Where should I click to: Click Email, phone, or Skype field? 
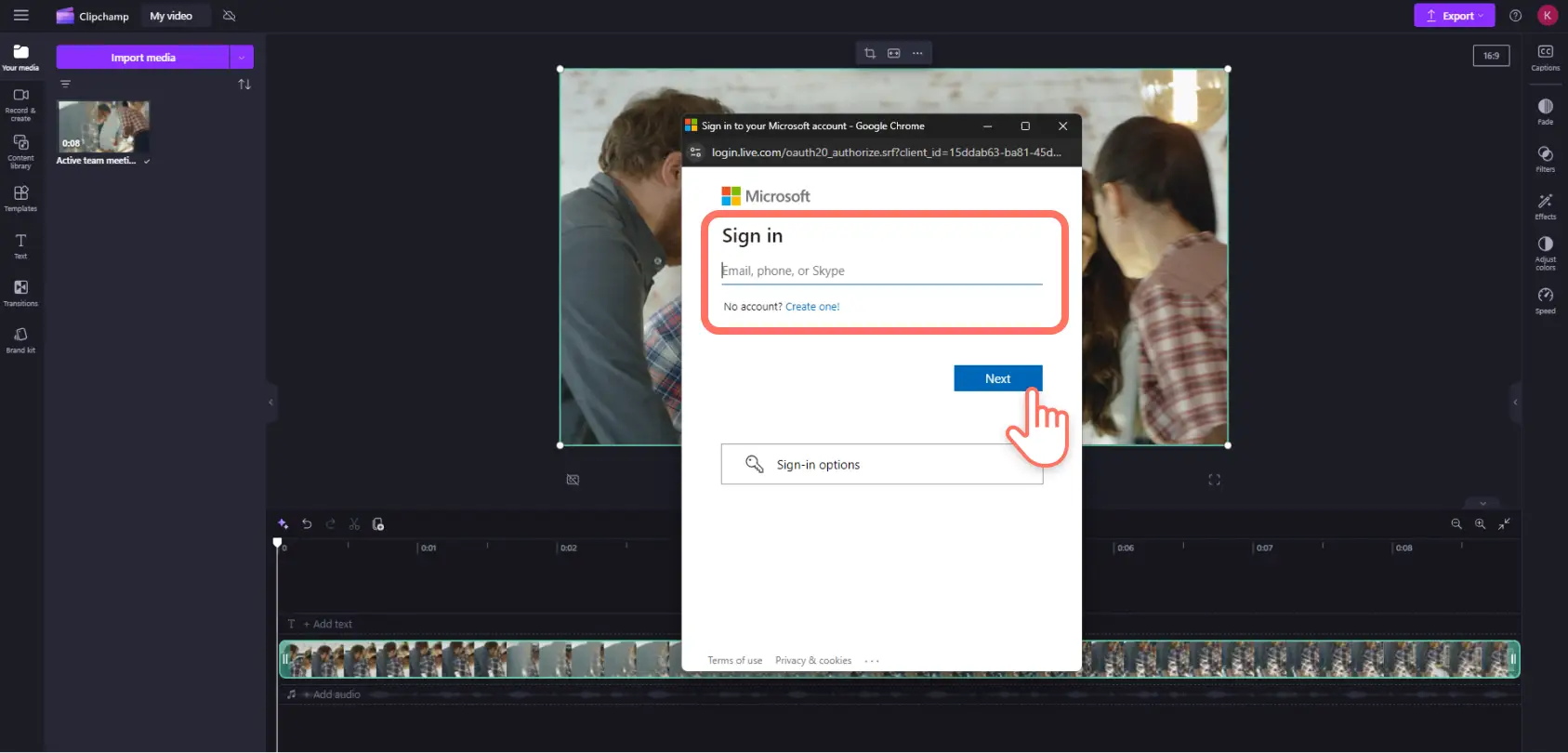coord(882,271)
